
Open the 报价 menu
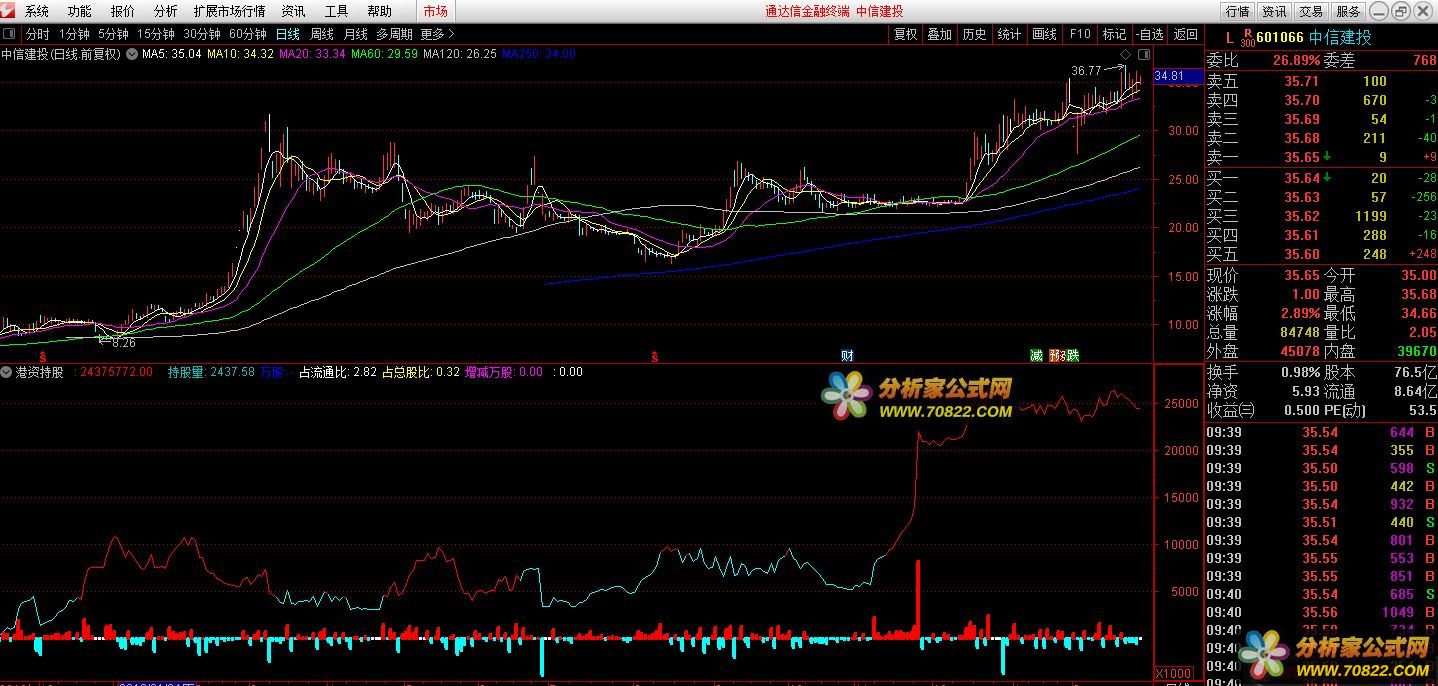123,12
